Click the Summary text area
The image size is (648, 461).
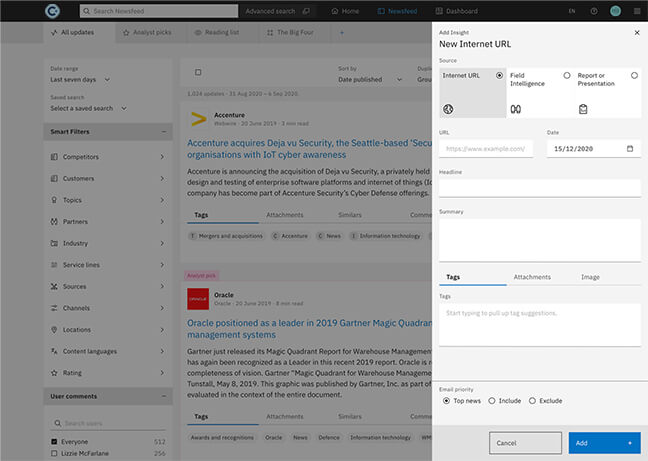pyautogui.click(x=540, y=240)
